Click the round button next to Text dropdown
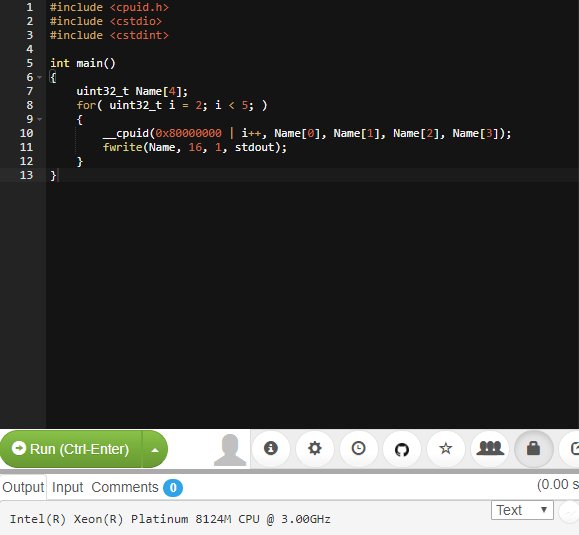 (x=569, y=512)
